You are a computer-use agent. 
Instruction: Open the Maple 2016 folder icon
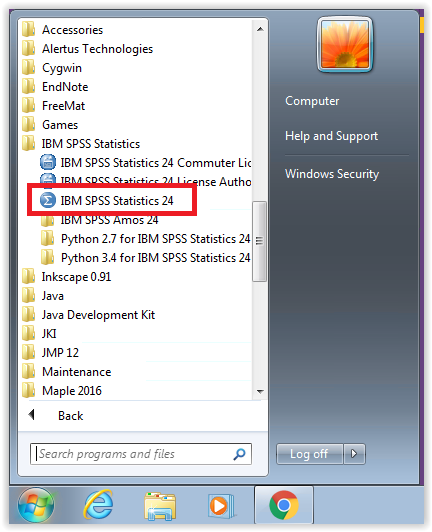(x=29, y=390)
